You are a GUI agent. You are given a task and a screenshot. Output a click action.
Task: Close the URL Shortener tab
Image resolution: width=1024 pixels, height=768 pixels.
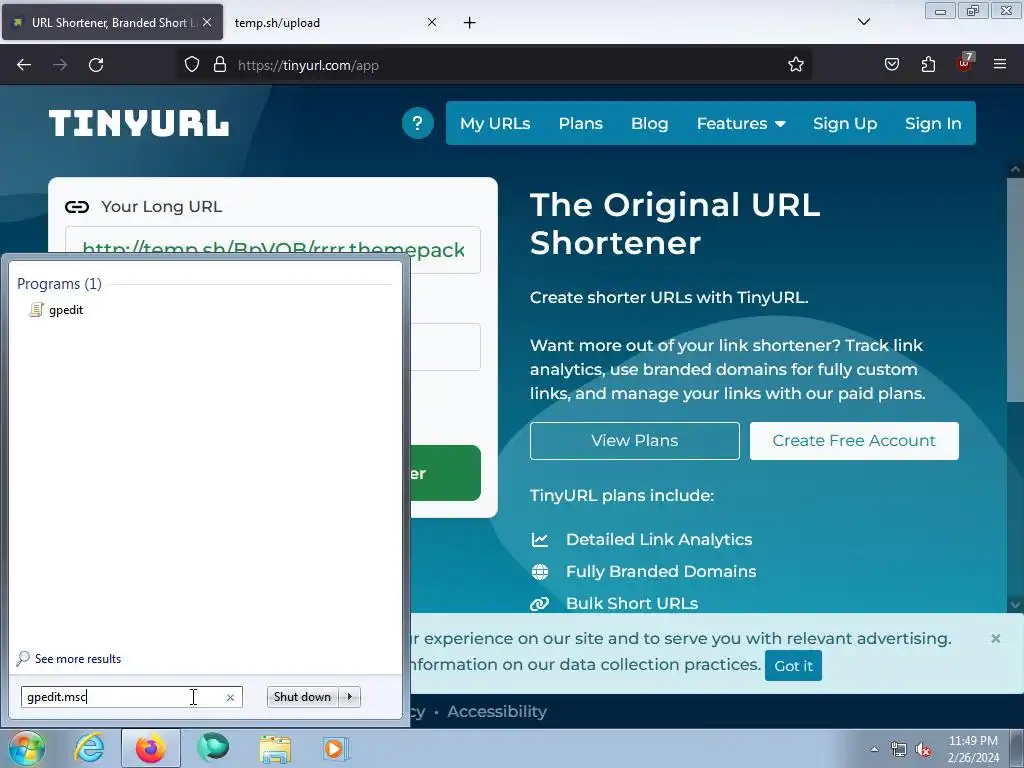pyautogui.click(x=207, y=22)
